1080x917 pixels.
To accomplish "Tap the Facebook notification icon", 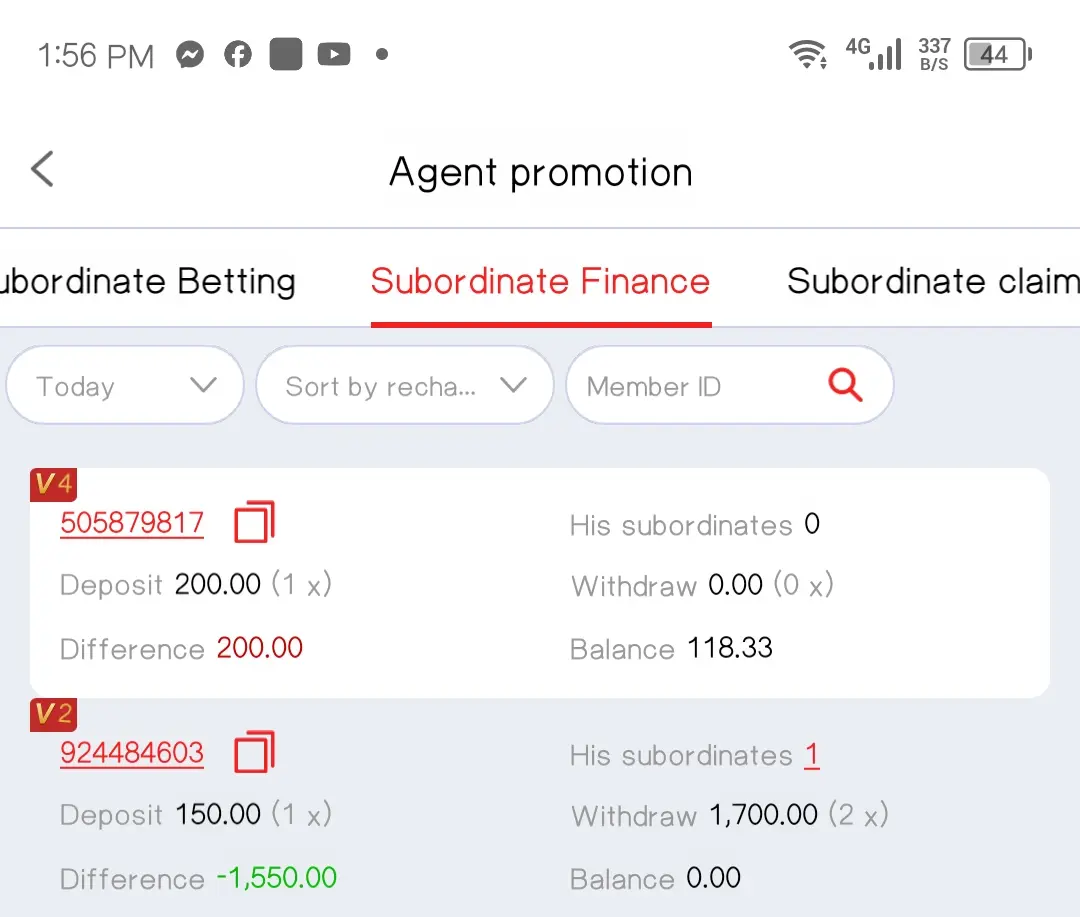I will click(238, 54).
